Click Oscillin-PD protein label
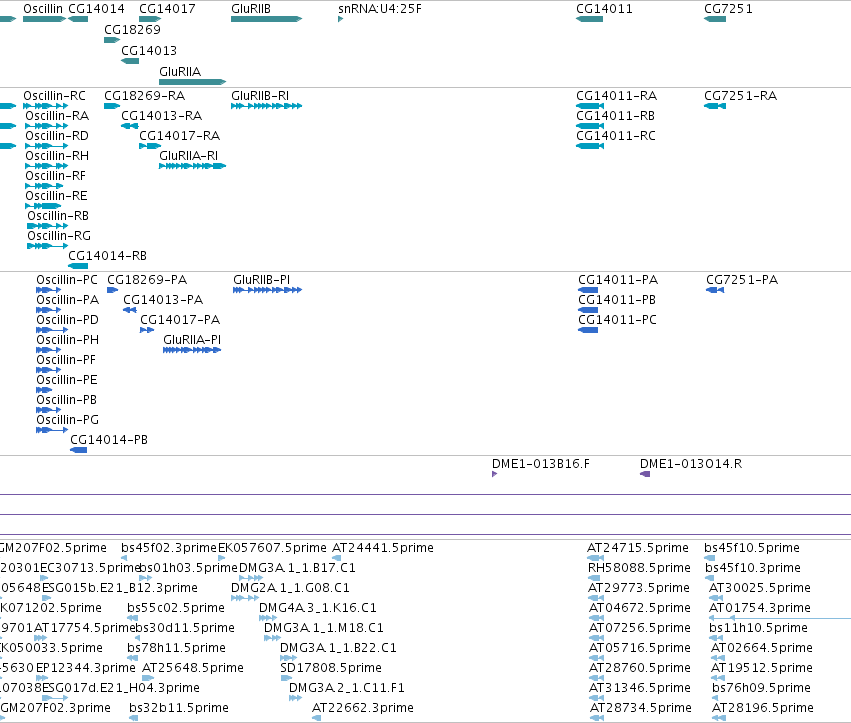Viewport: 851px width, 723px height. click(x=67, y=320)
